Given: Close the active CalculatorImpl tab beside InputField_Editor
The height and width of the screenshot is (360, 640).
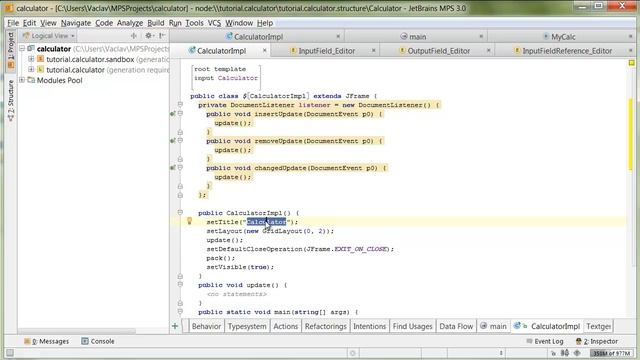Looking at the screenshot, I should point(264,51).
